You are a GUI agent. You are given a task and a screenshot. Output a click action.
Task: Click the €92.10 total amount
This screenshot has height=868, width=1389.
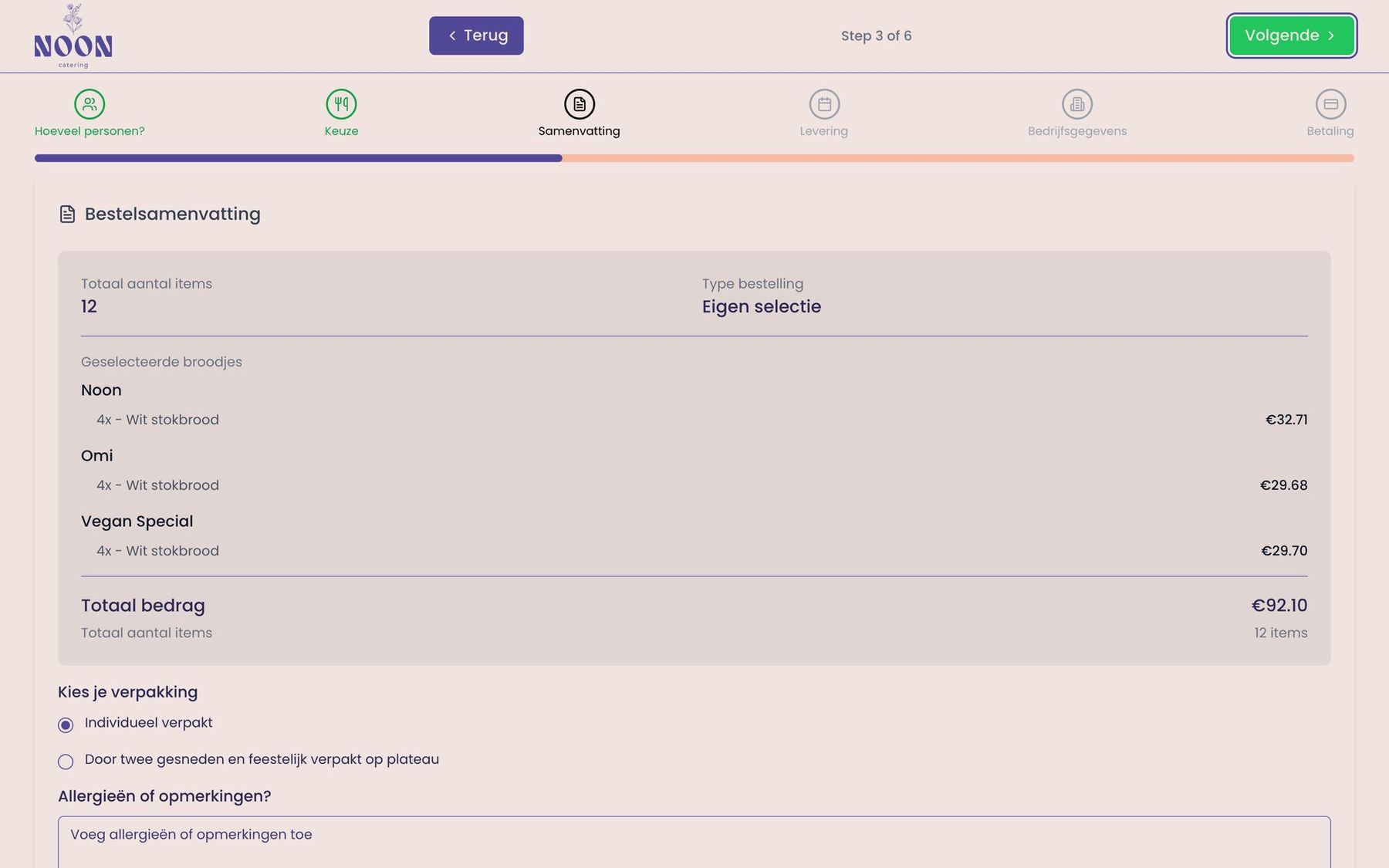(x=1279, y=606)
